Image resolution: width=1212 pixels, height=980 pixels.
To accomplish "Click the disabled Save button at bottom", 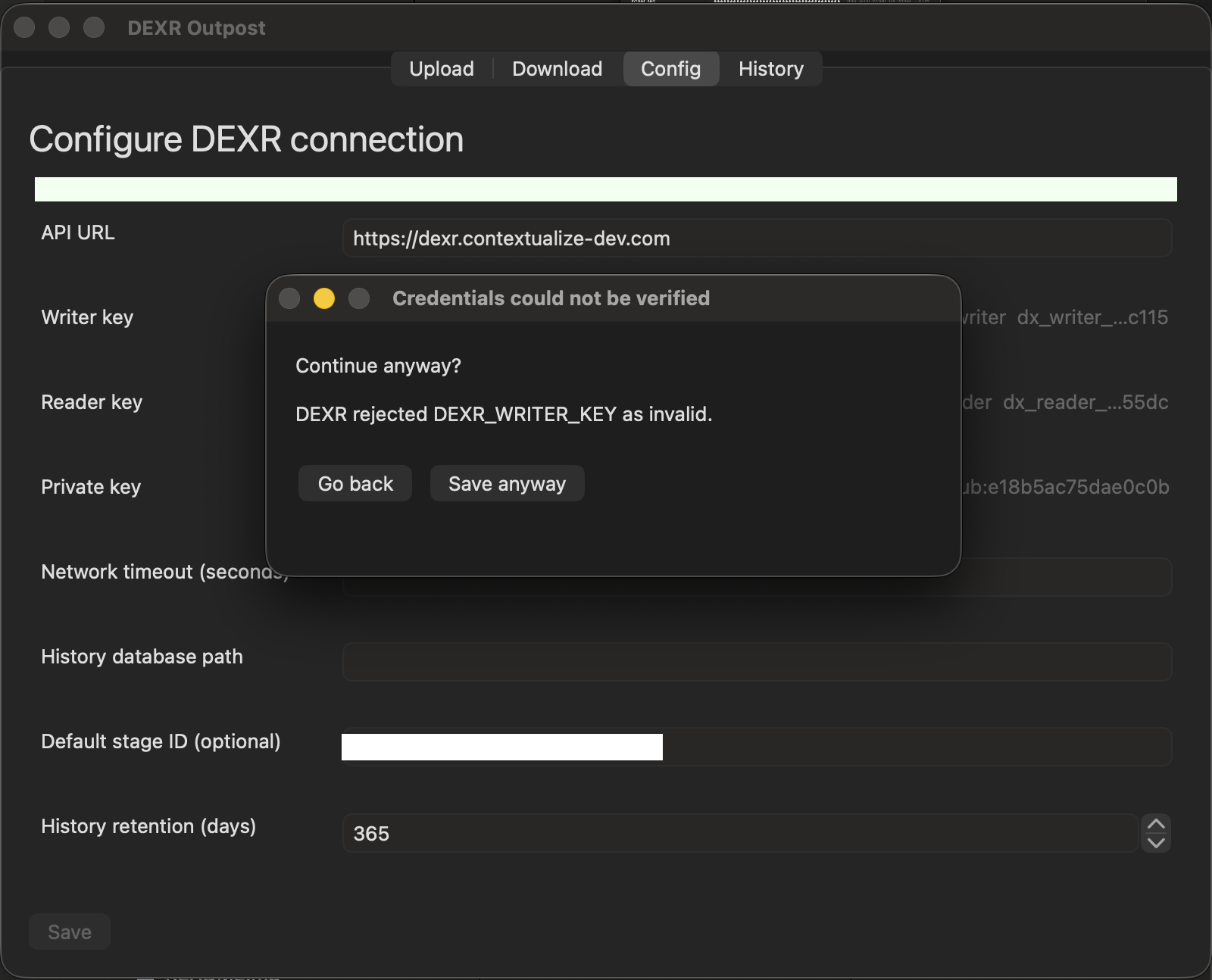I will point(70,932).
